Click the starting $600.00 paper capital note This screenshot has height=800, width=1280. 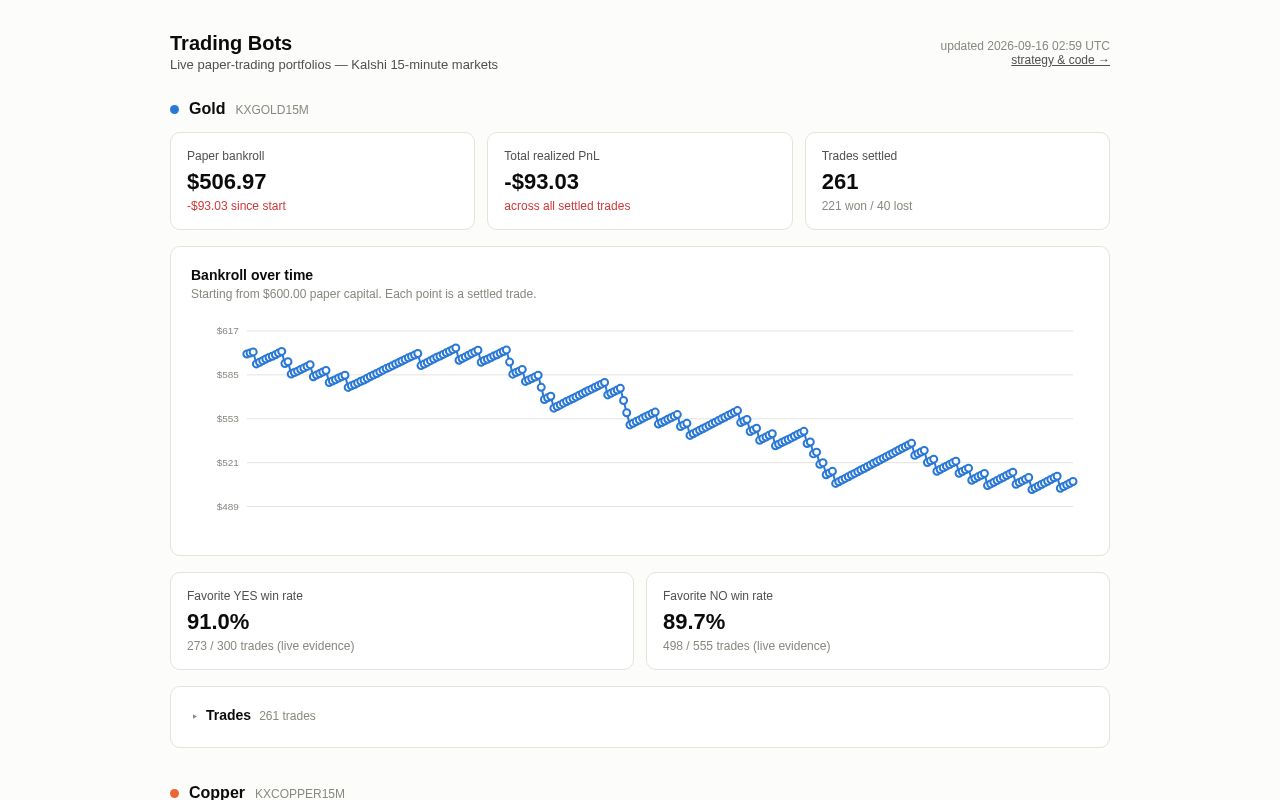click(364, 294)
